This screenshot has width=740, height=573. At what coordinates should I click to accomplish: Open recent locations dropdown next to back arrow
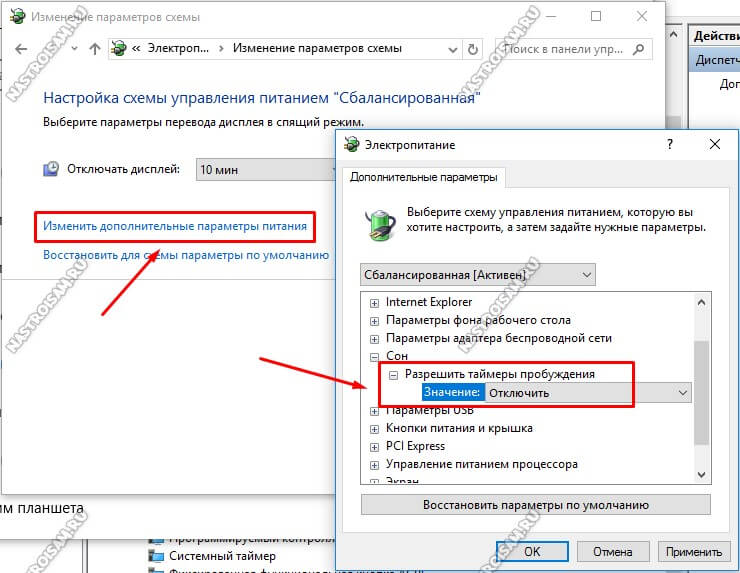74,49
